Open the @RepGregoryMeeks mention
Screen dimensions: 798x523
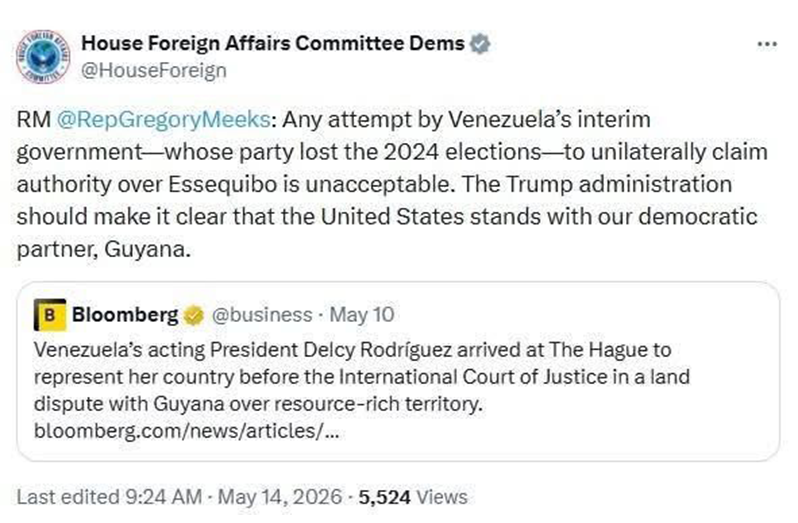[163, 120]
